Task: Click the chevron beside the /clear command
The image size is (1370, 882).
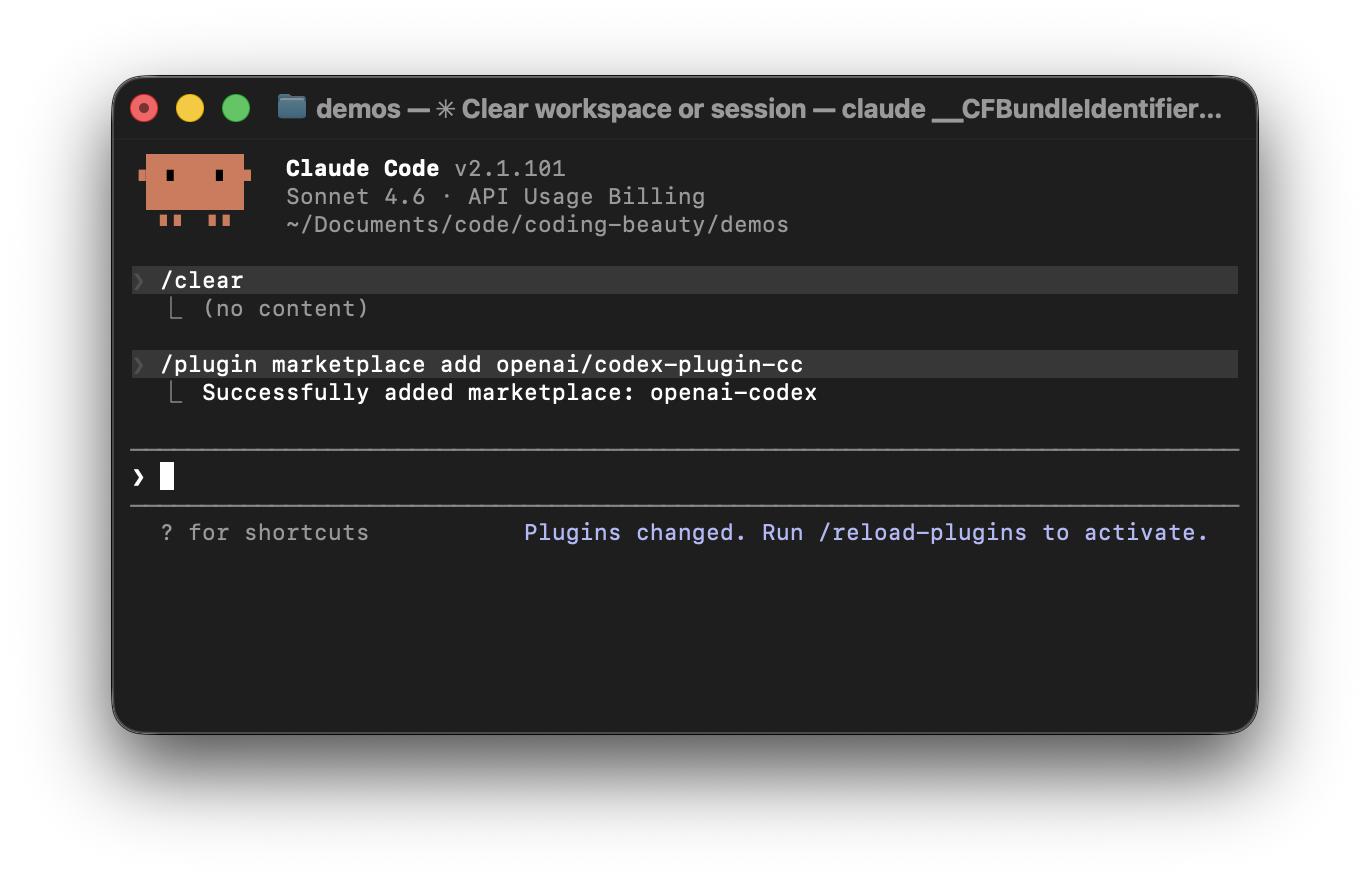Action: [139, 281]
